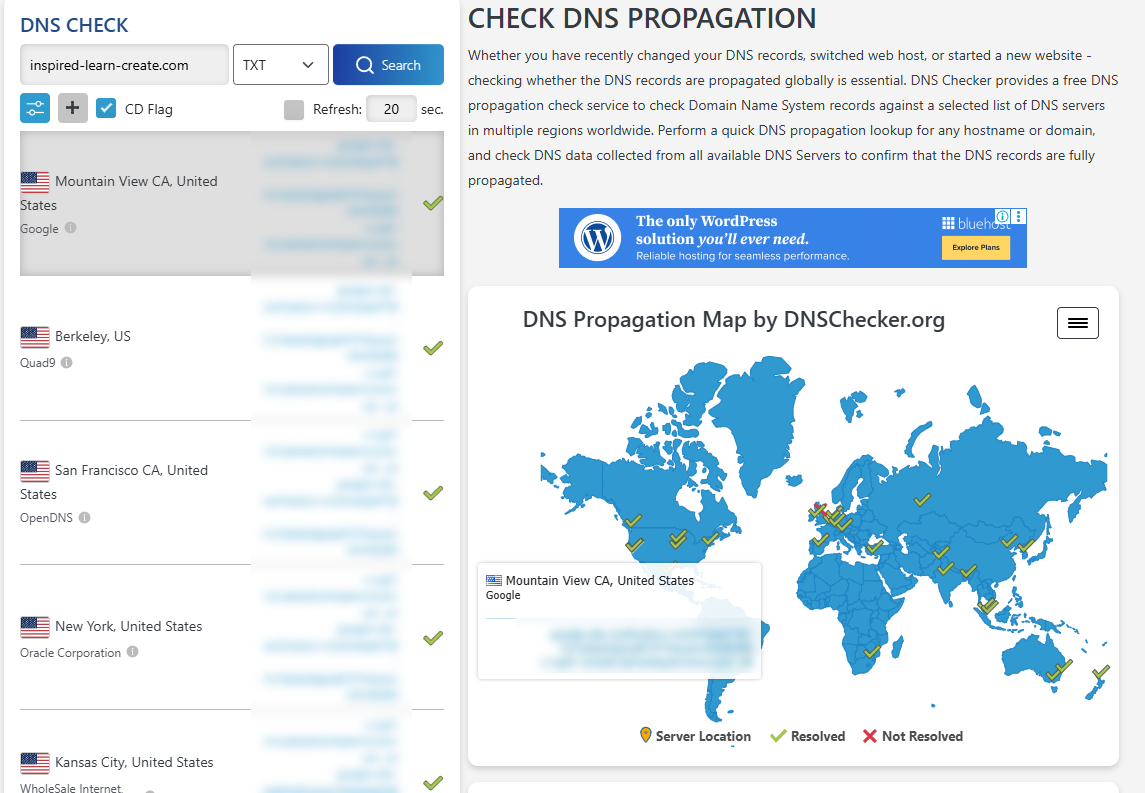Click the US flag beside Berkeley, US
The height and width of the screenshot is (793, 1145).
point(35,337)
